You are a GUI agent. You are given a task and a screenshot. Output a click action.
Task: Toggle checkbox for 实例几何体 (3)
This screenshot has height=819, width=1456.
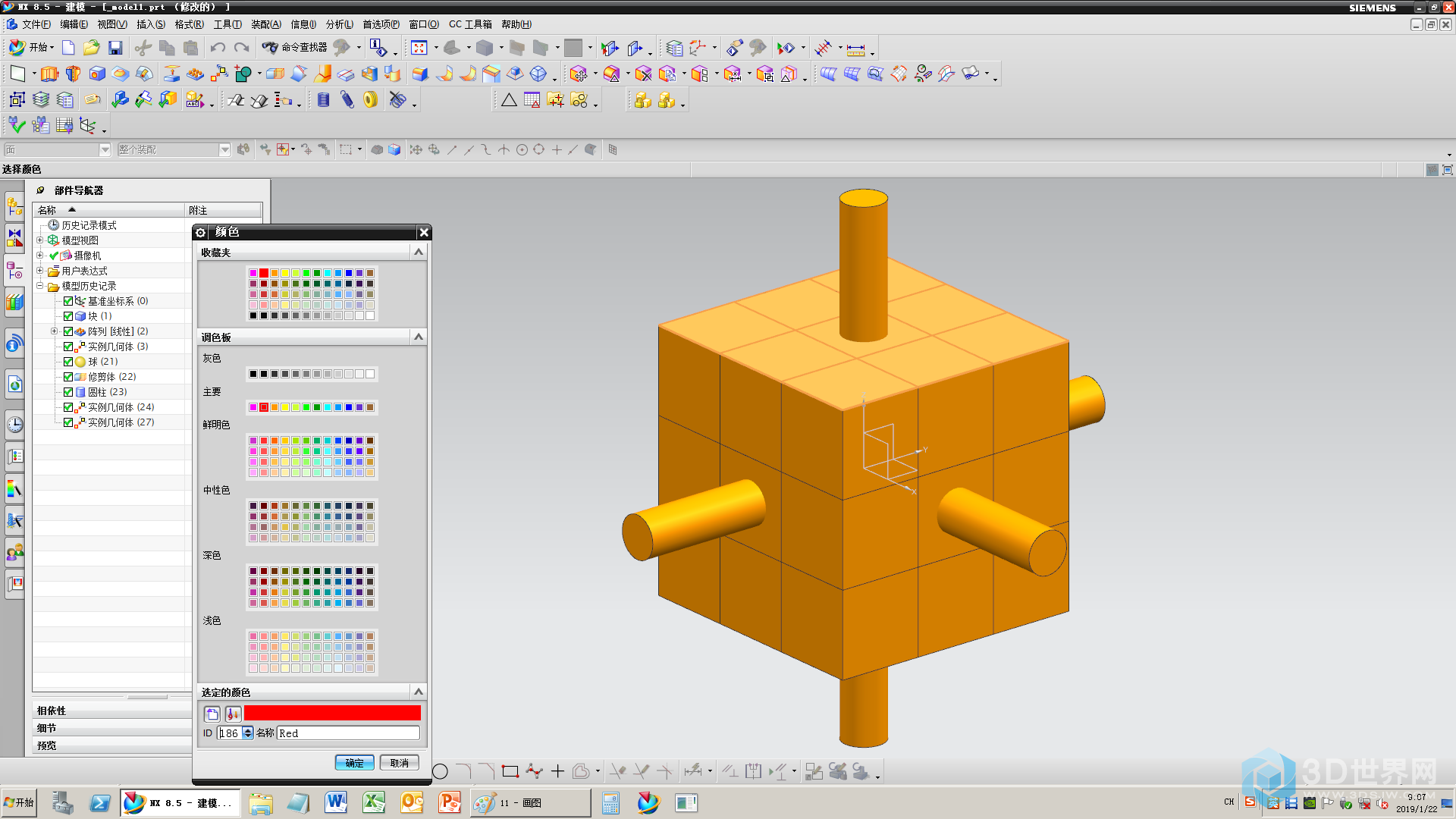coord(68,347)
